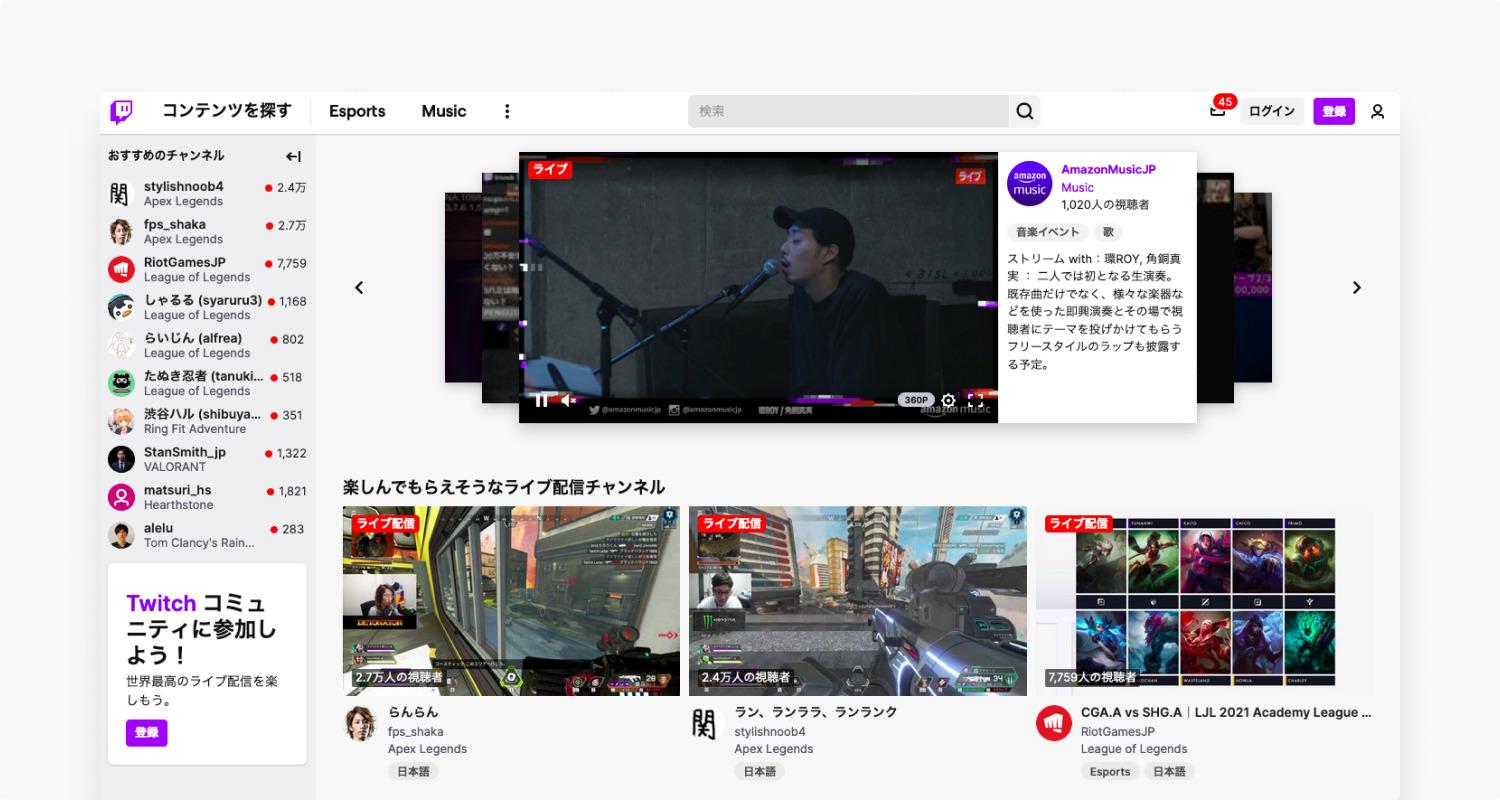Open the matsuri_hs sidebar channel name
Viewport: 1500px width, 800px height.
(x=178, y=490)
